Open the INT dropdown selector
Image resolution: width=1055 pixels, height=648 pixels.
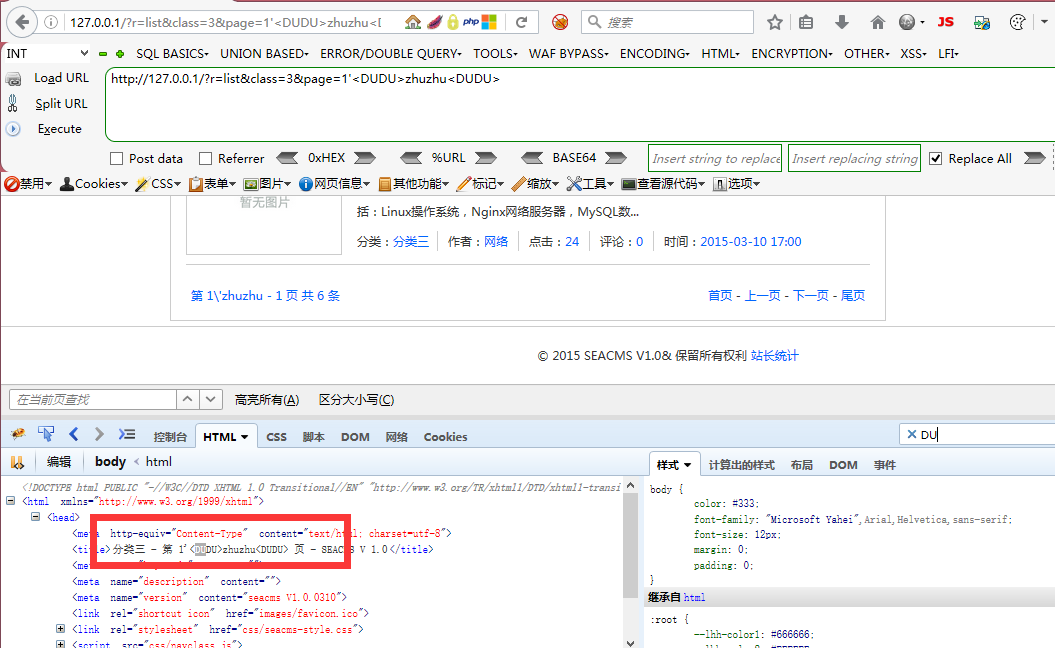[x=46, y=53]
